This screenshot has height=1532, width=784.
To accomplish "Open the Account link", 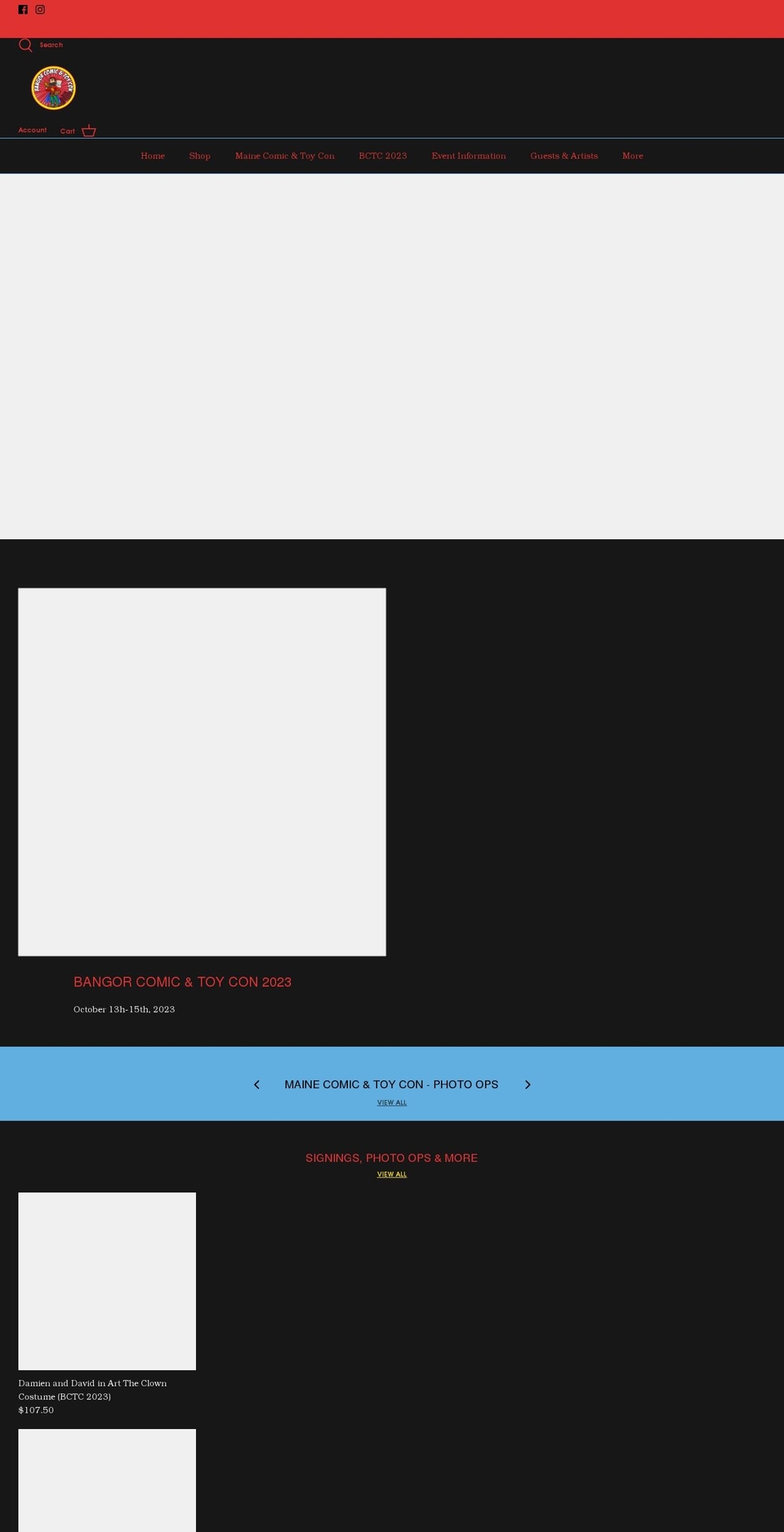I will click(33, 130).
